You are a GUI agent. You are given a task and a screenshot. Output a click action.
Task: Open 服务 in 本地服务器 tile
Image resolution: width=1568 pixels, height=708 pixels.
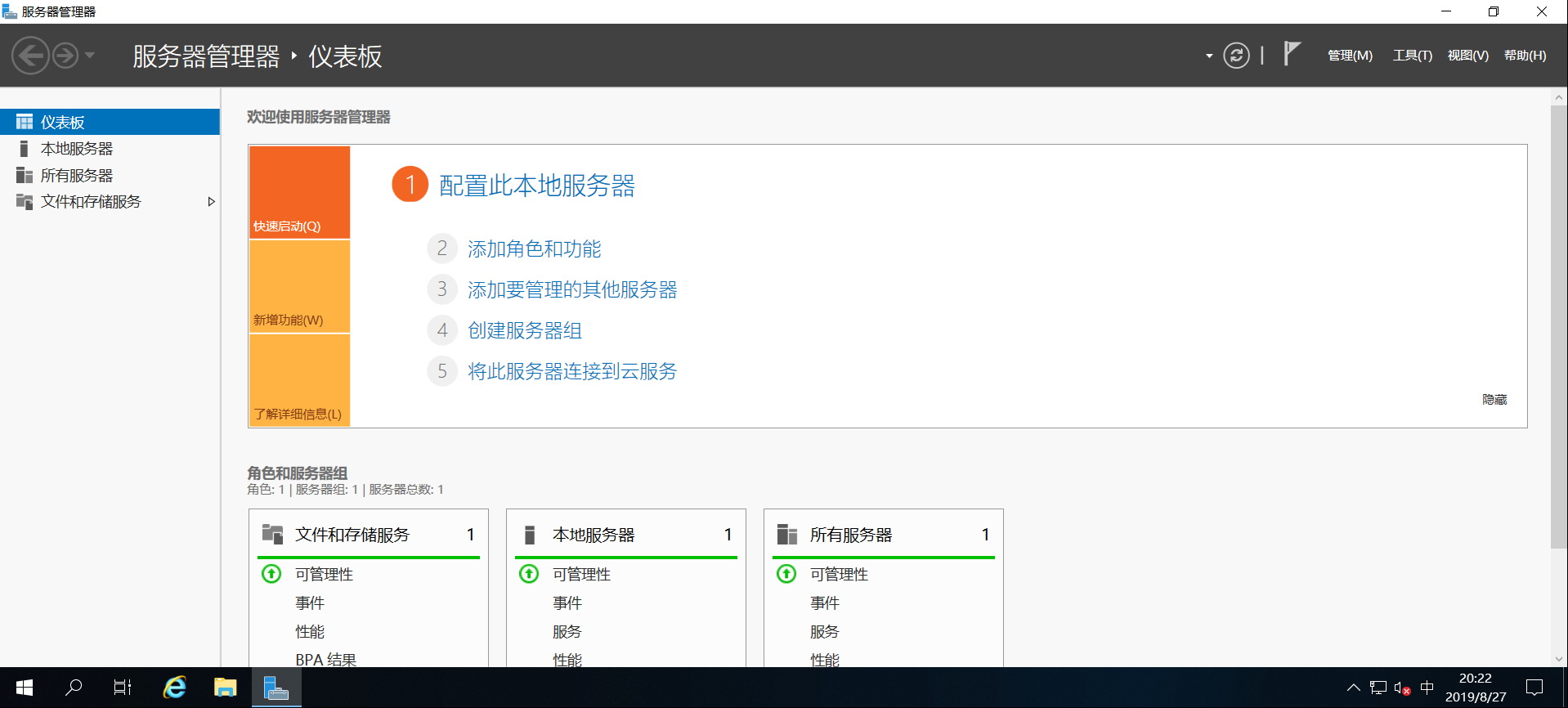(567, 631)
